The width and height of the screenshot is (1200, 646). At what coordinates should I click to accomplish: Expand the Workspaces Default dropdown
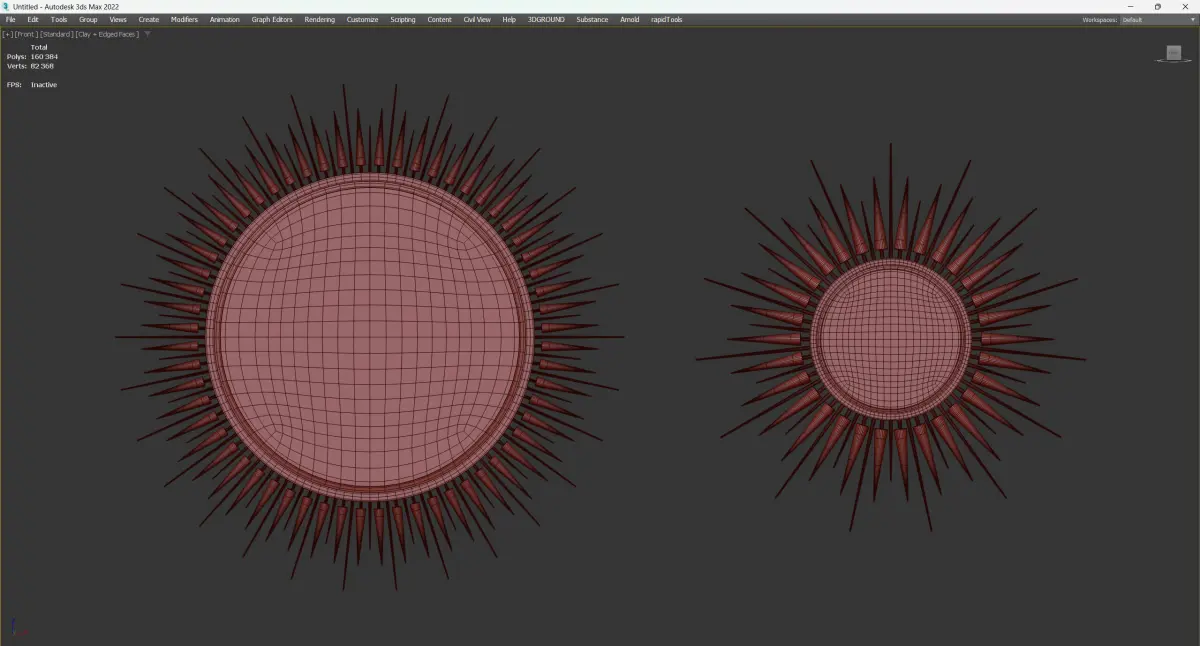click(x=1157, y=19)
